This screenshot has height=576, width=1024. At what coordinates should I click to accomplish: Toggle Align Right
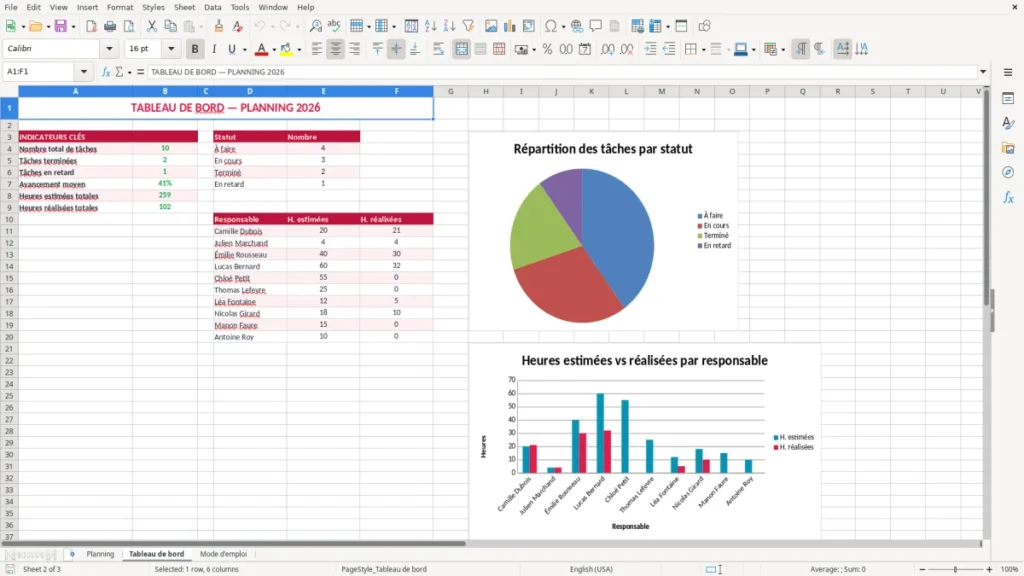(355, 49)
